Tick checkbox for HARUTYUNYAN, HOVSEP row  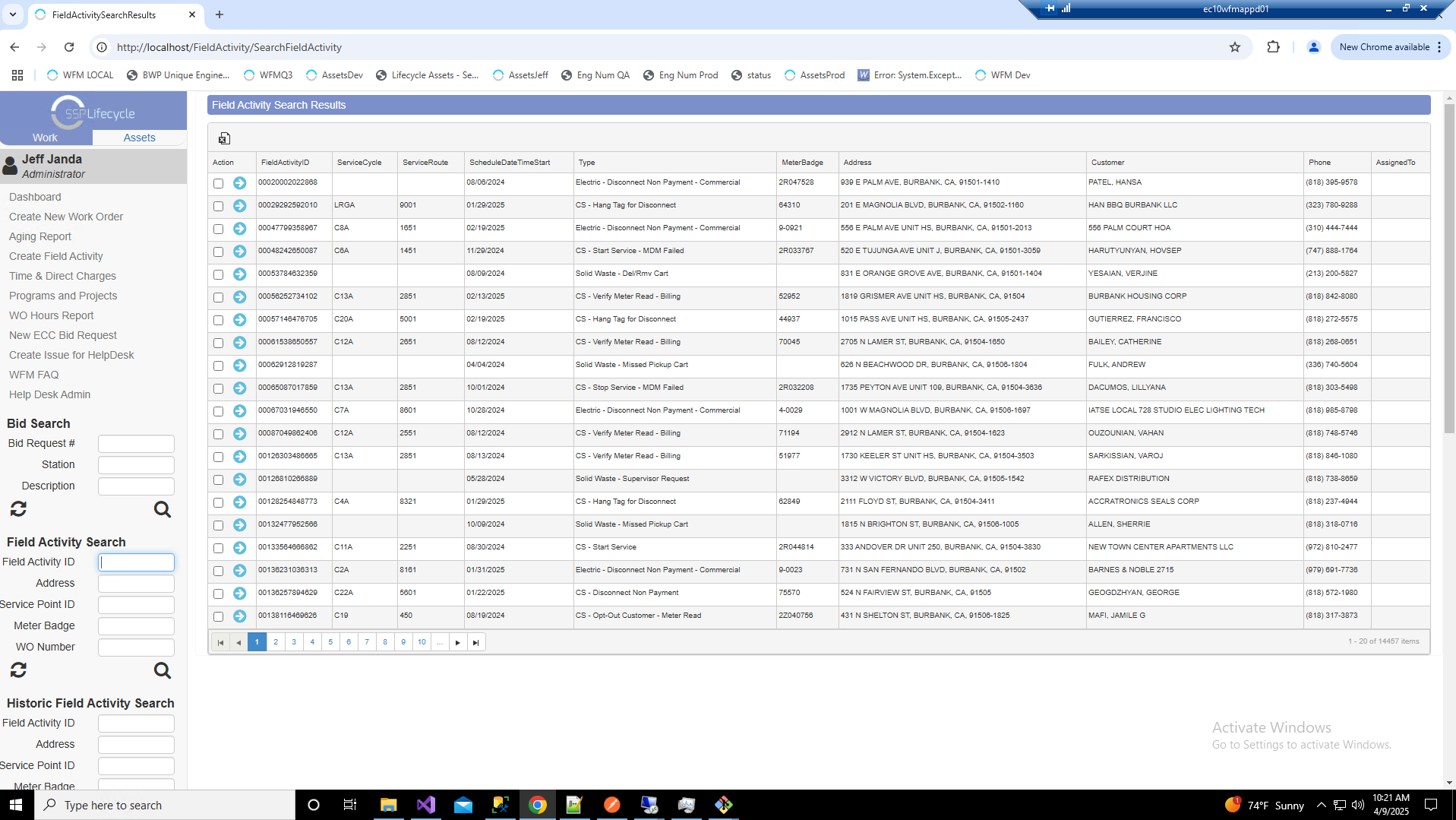[x=219, y=252]
